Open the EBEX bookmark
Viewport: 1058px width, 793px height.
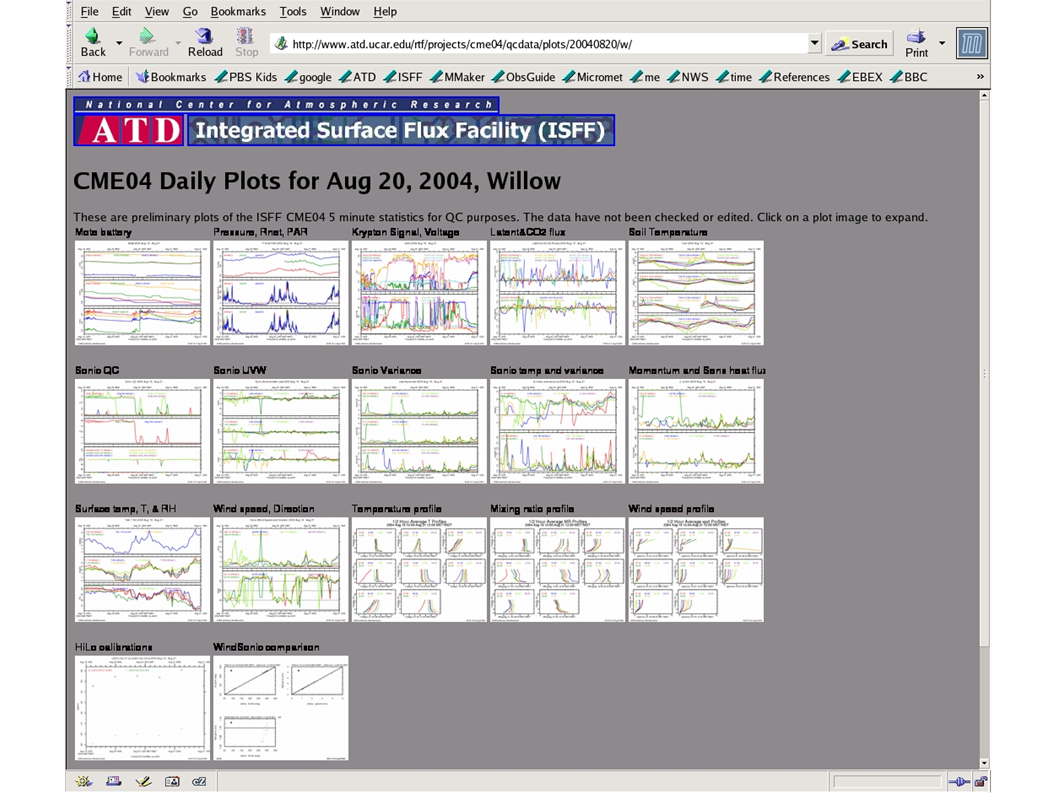[860, 77]
